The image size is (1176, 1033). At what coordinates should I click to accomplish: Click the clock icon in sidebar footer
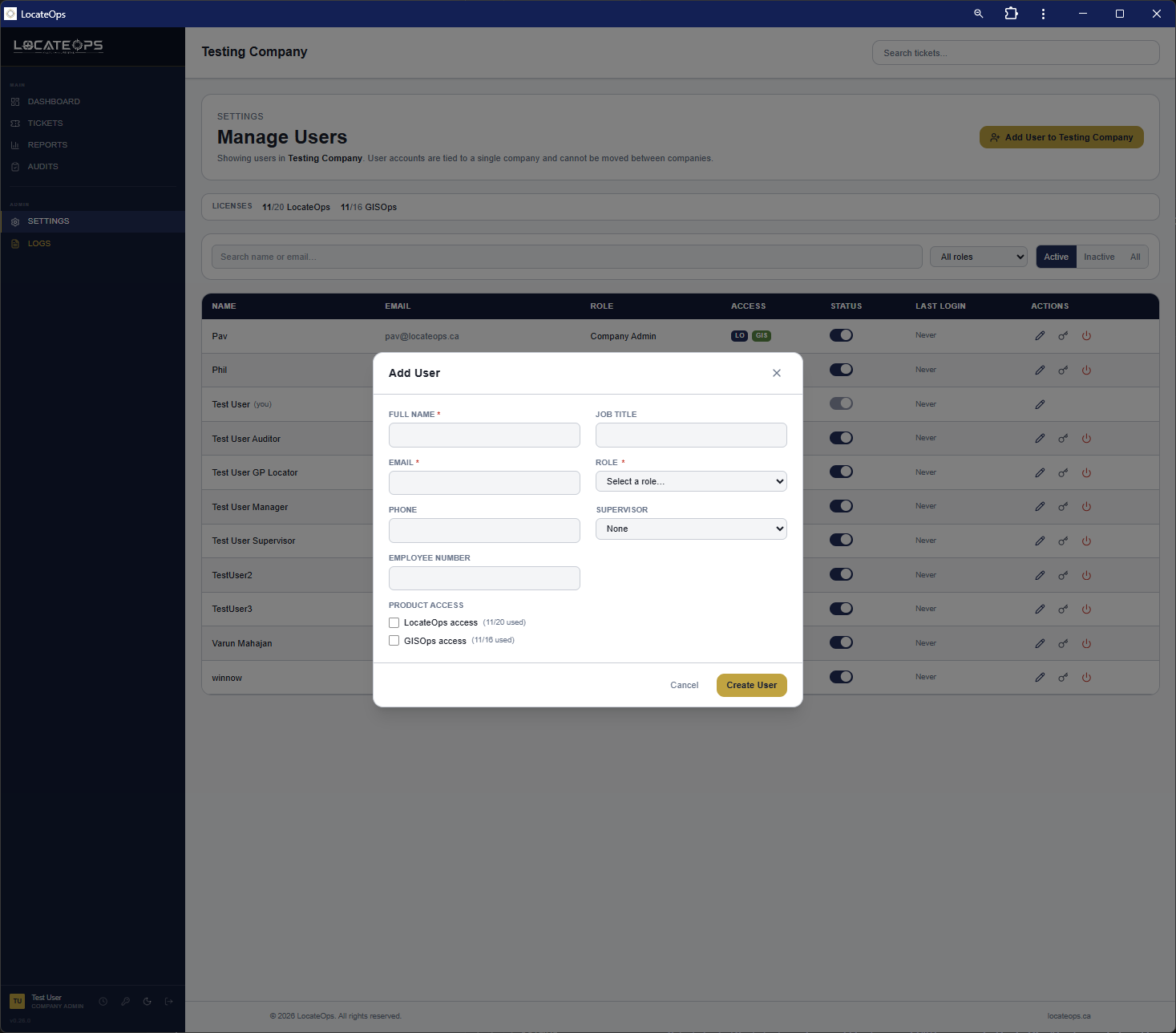[103, 1001]
